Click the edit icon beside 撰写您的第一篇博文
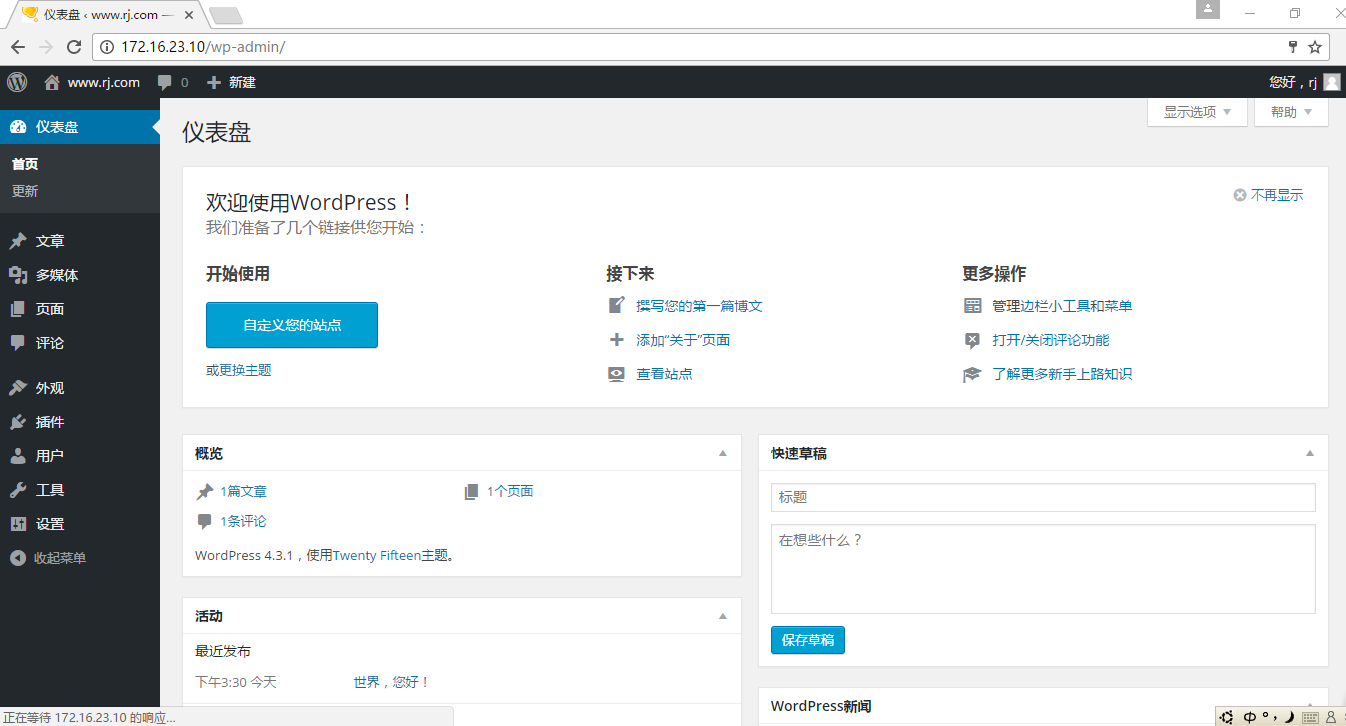 616,306
